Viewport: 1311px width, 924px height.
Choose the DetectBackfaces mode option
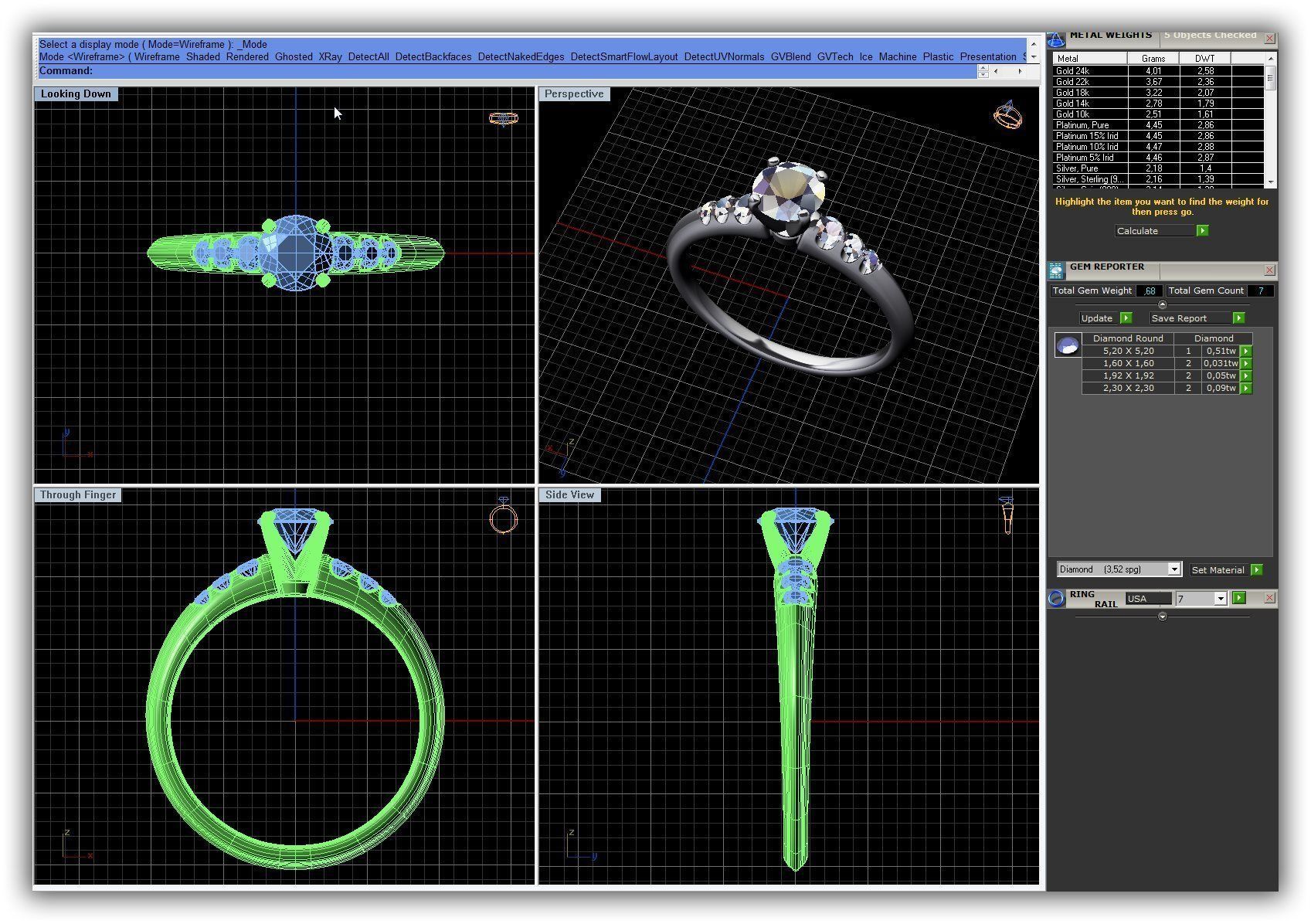pos(433,56)
